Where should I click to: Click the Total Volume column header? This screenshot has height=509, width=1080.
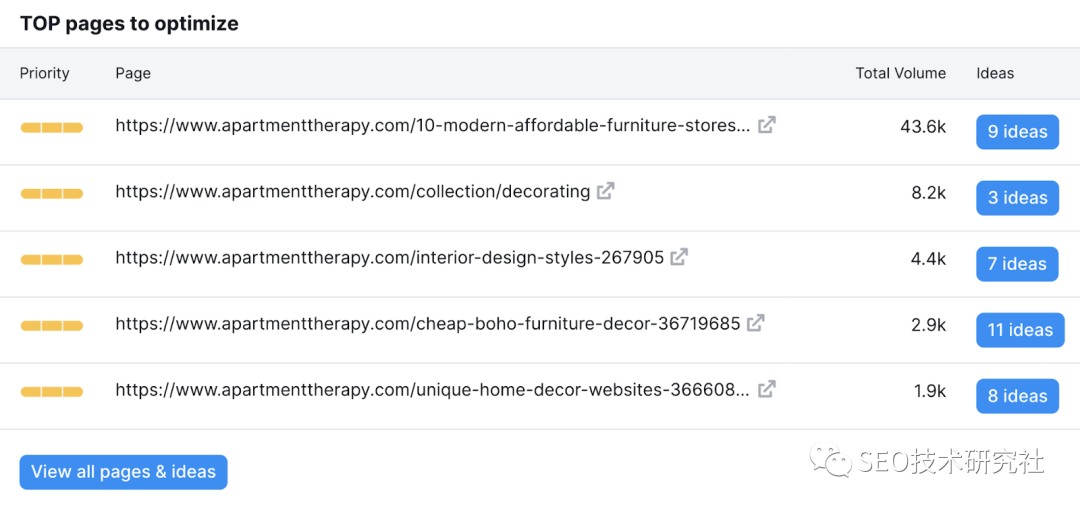pyautogui.click(x=900, y=73)
